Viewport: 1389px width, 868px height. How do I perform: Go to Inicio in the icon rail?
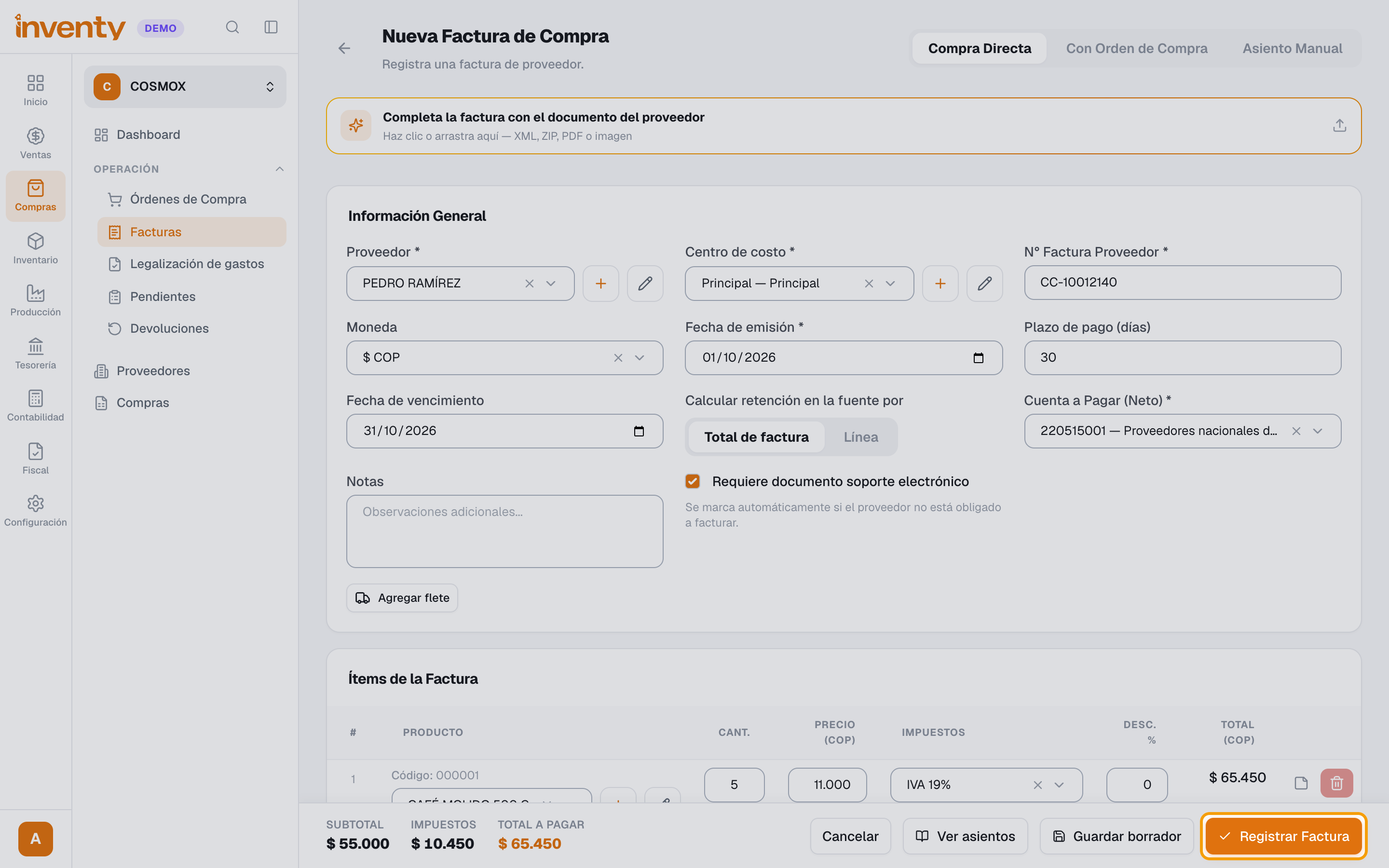point(36,90)
